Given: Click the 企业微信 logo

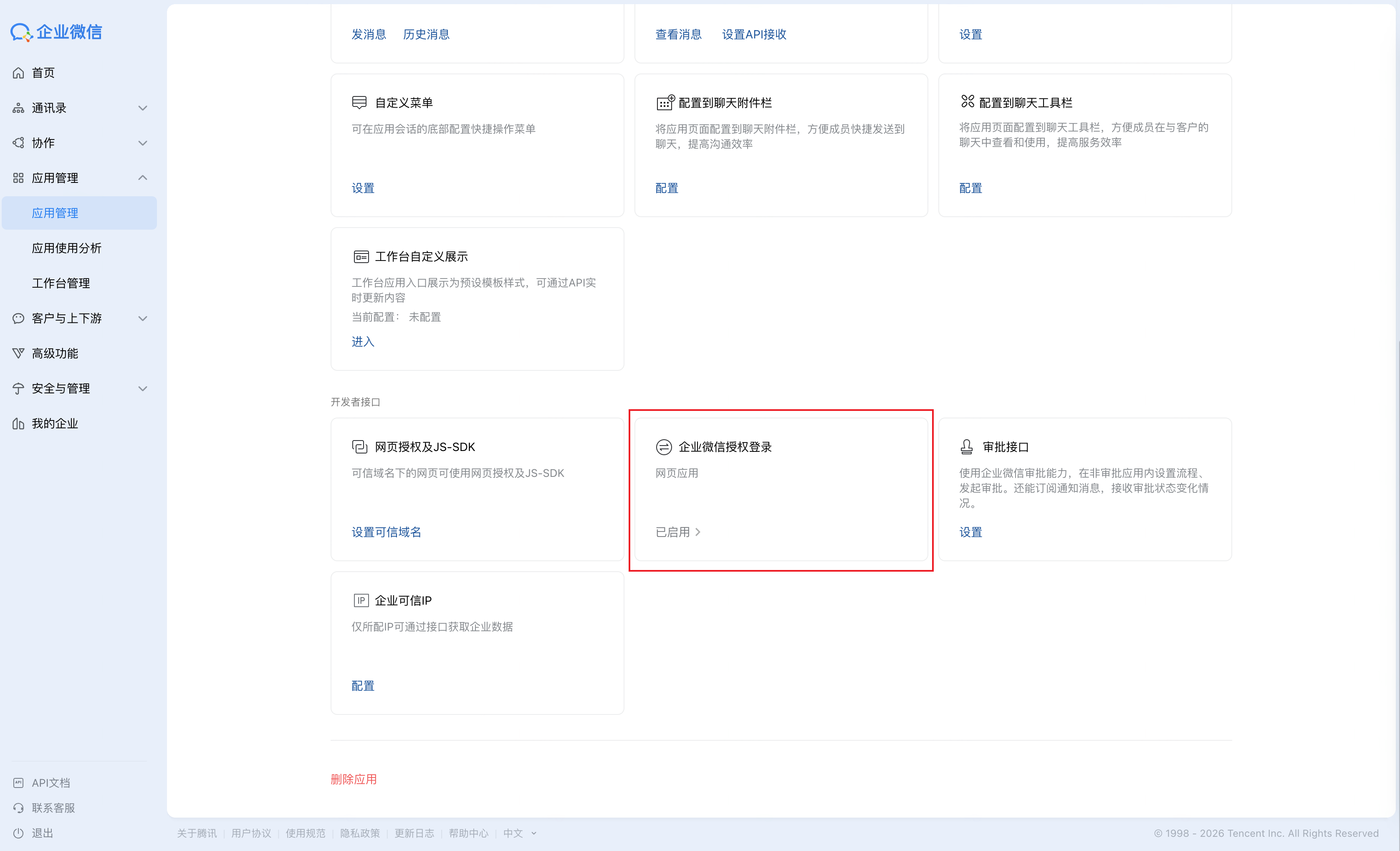Looking at the screenshot, I should (56, 32).
